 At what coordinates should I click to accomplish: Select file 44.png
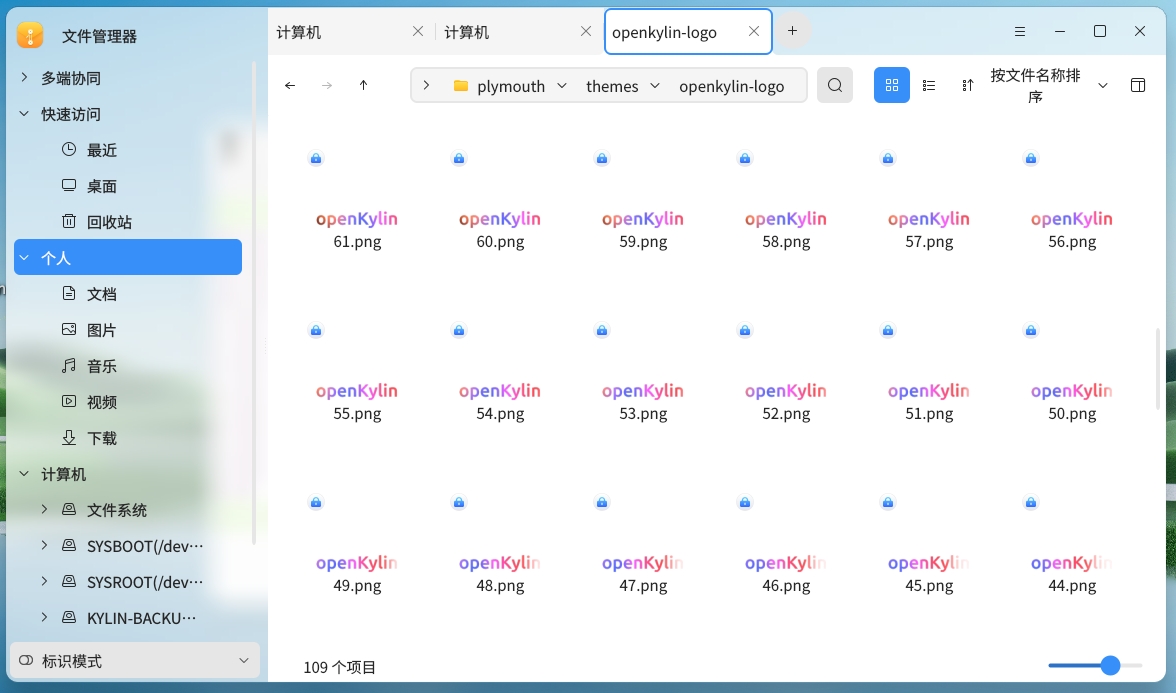pos(1072,544)
